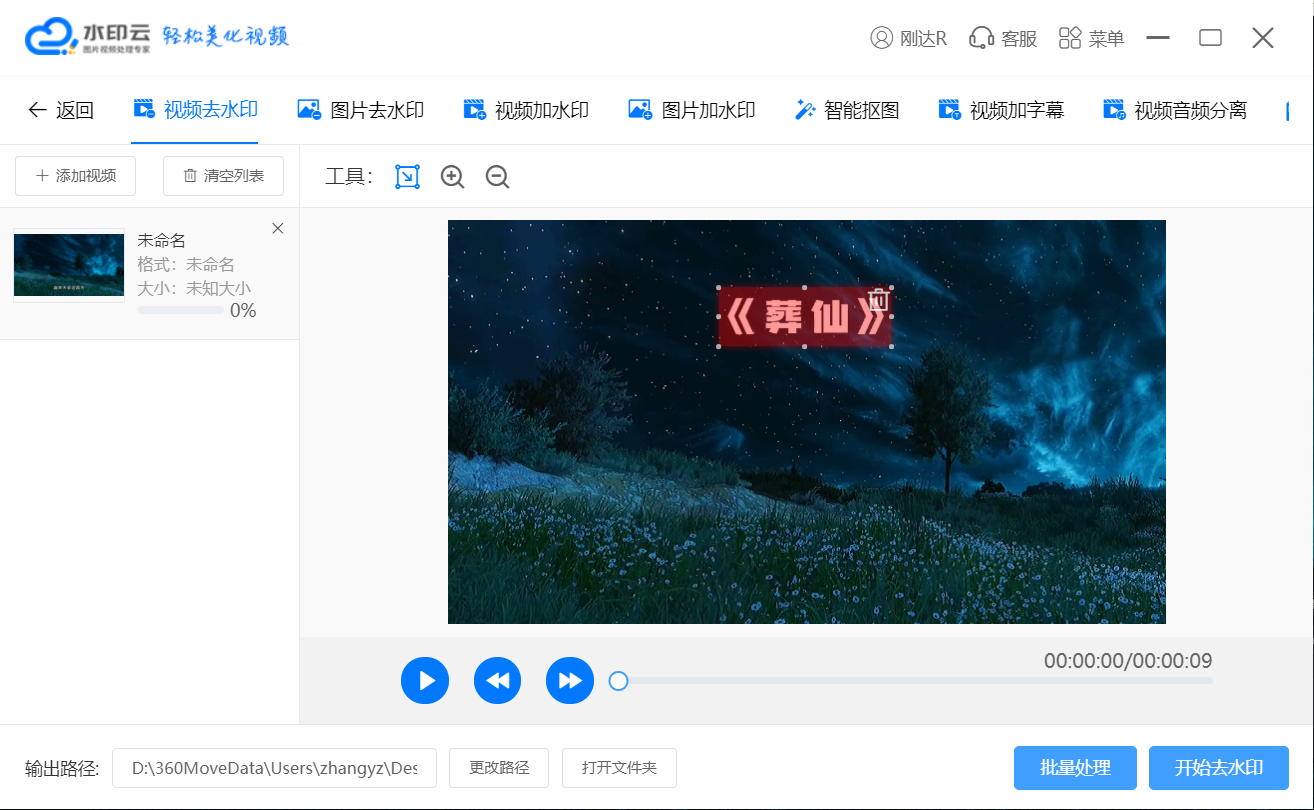The width and height of the screenshot is (1314, 810).
Task: Switch to 视频加字幕 tab
Action: tap(1001, 110)
